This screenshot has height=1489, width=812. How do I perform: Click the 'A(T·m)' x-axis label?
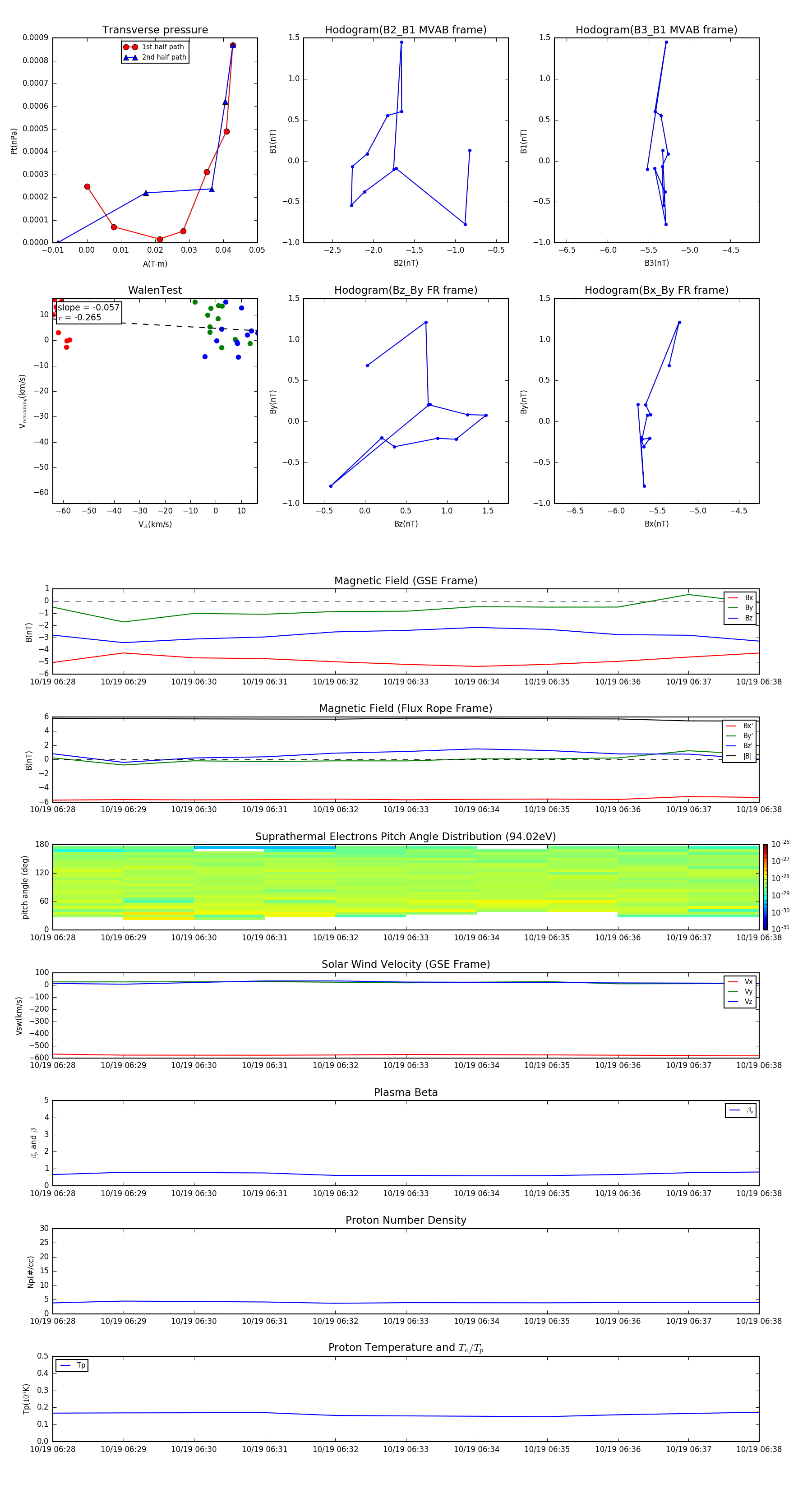155,264
